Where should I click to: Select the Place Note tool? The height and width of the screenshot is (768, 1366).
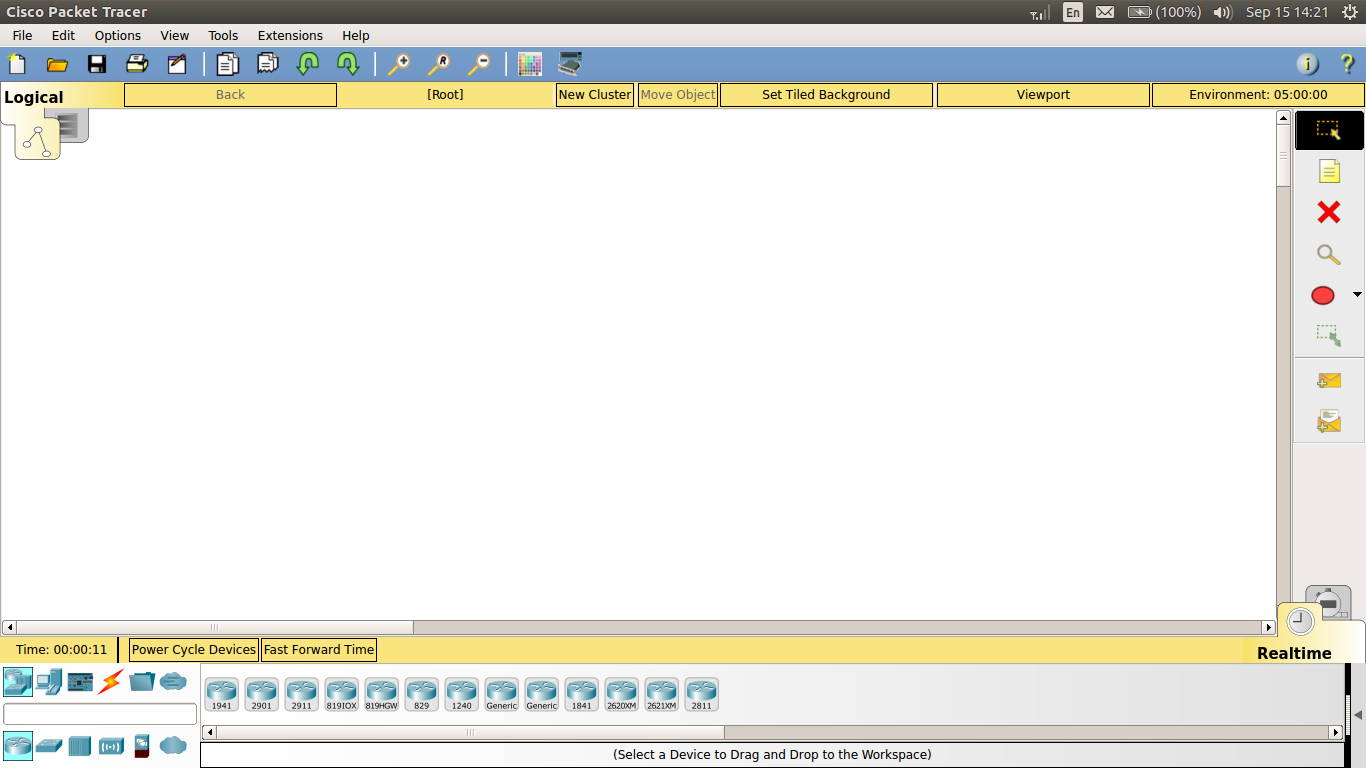click(1328, 171)
